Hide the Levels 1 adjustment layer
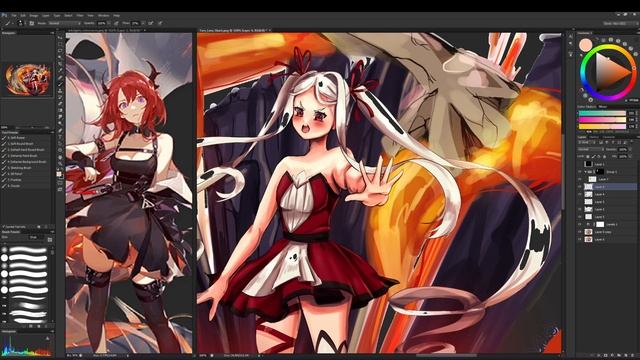The height and width of the screenshot is (360, 640). 580,224
